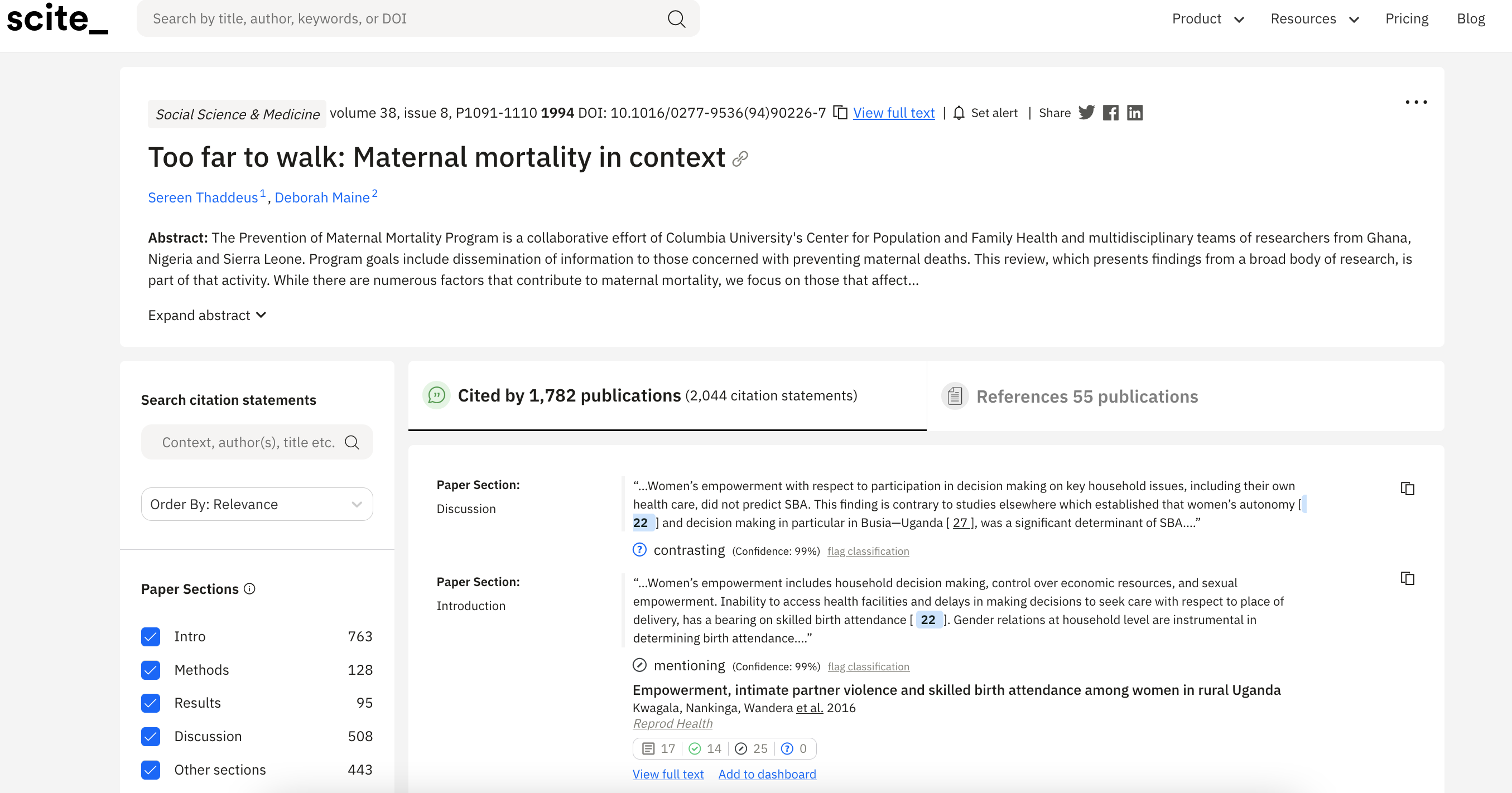Toggle the Discussion section checkbox
This screenshot has width=1512, height=793.
pyautogui.click(x=151, y=736)
